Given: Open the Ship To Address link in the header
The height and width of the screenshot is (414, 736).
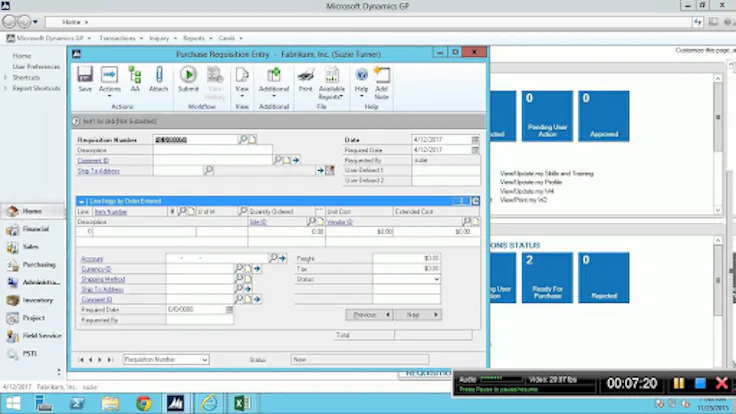Looking at the screenshot, I should tap(98, 171).
